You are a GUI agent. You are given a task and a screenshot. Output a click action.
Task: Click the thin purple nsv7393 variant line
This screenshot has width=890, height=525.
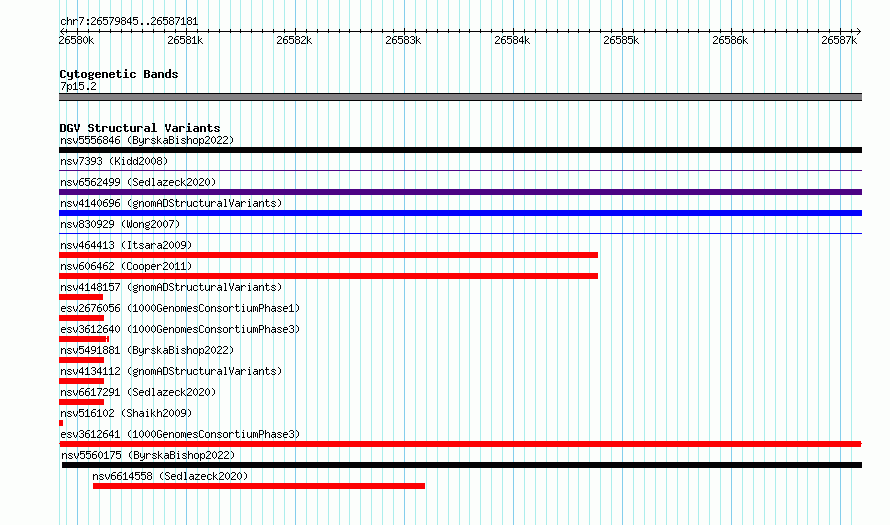click(460, 171)
